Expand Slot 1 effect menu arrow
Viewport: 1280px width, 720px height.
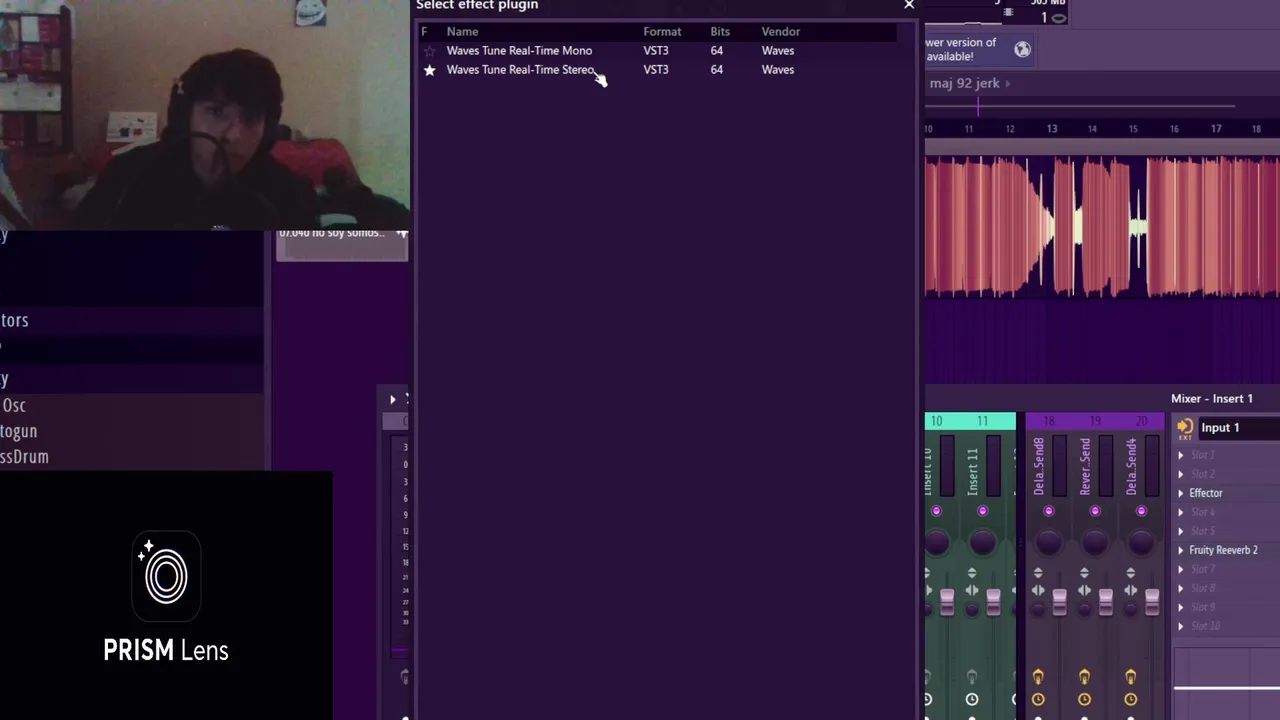pyautogui.click(x=1180, y=456)
